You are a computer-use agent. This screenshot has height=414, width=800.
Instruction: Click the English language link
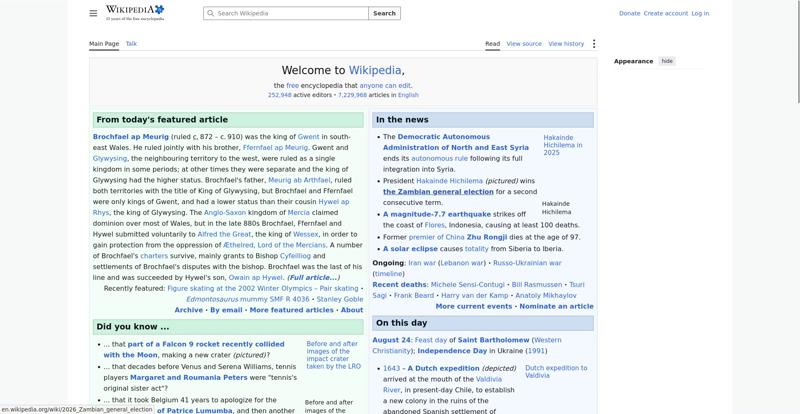click(408, 95)
